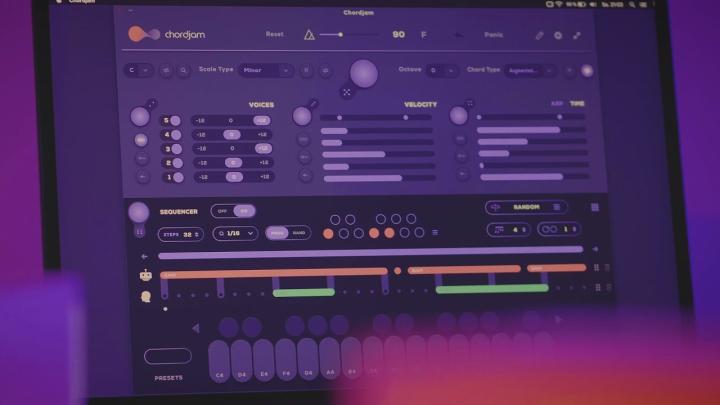Click the Chordjam logo
This screenshot has height=405, width=720.
point(167,34)
